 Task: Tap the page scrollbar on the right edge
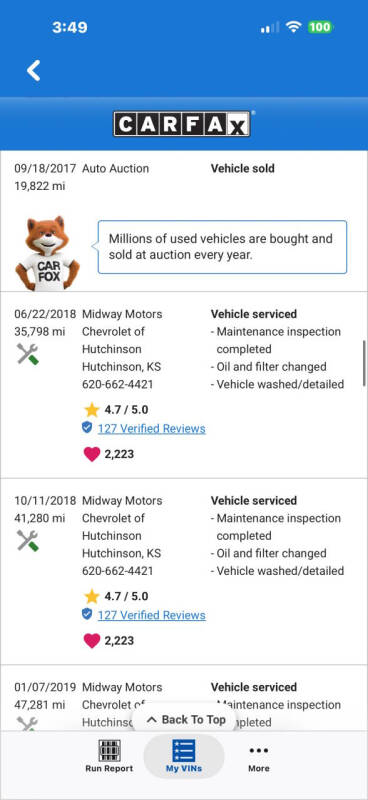(364, 363)
